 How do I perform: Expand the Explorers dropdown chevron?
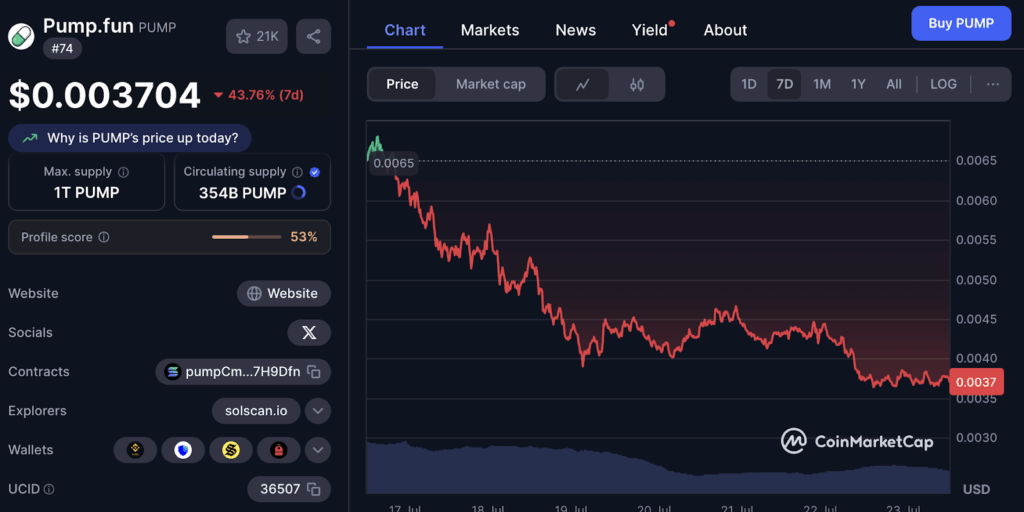point(318,411)
